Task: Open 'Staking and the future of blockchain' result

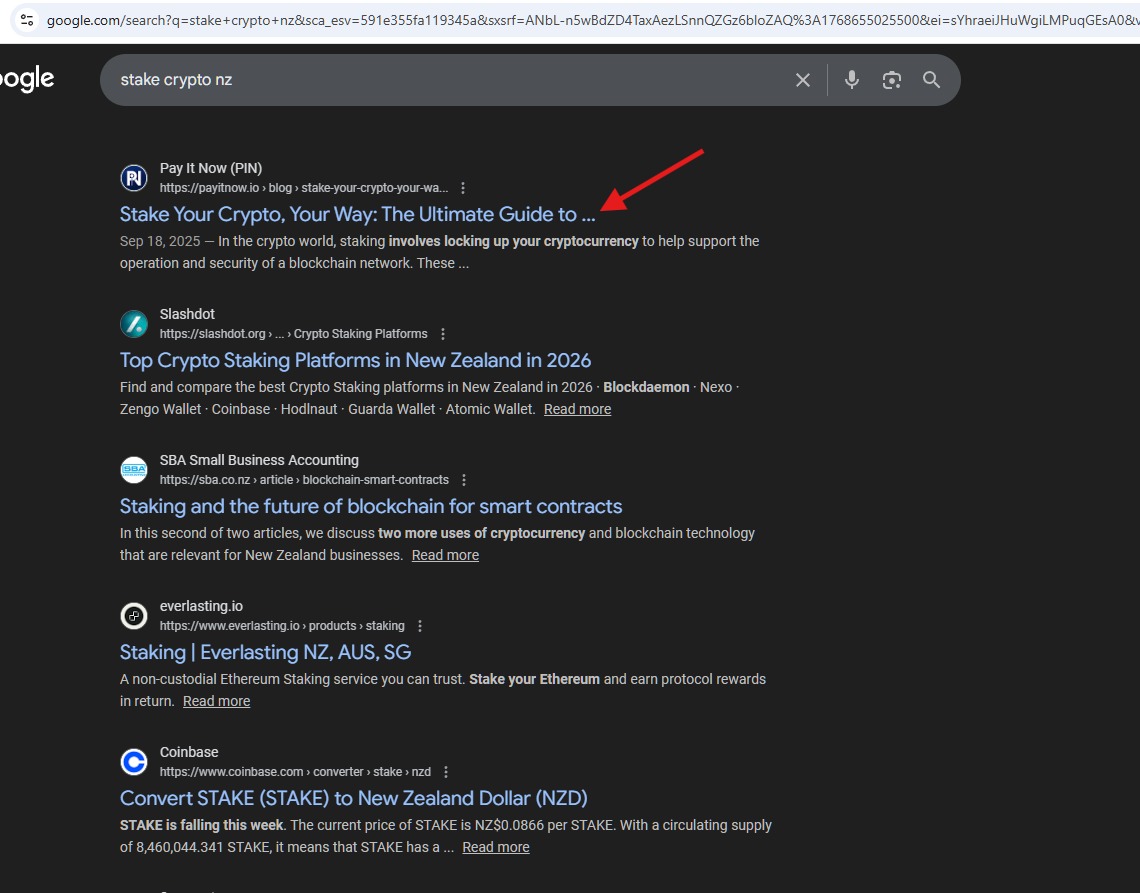Action: click(x=371, y=507)
